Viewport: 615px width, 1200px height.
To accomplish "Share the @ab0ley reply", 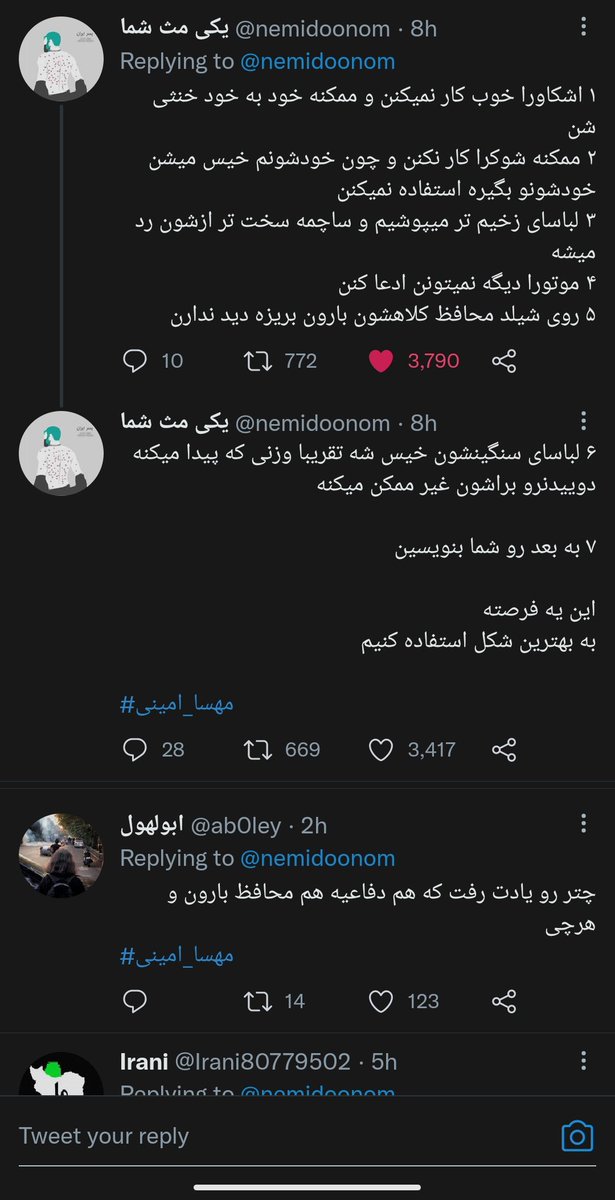I will pos(506,1000).
